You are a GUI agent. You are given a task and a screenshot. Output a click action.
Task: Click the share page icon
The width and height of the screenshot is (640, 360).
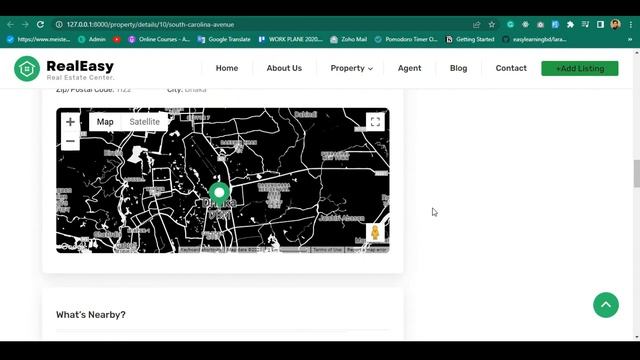[x=476, y=24]
